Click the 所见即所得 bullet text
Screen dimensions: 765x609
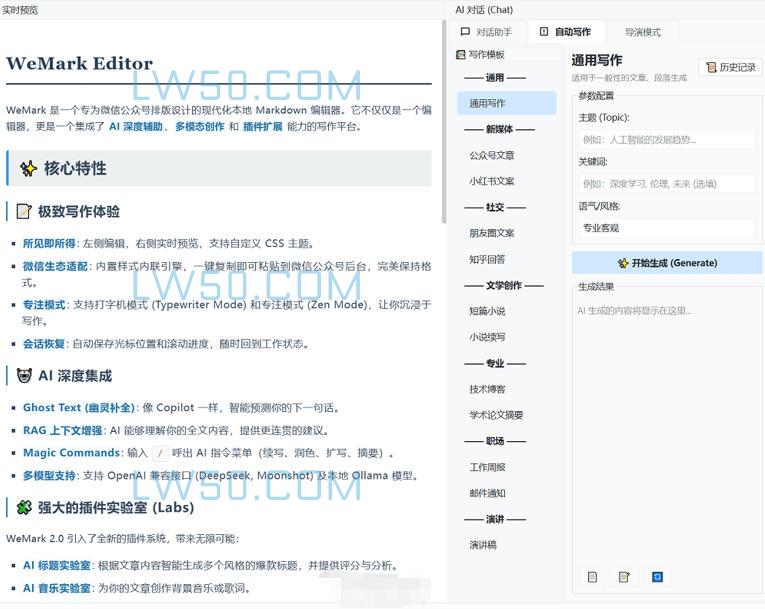click(49, 243)
